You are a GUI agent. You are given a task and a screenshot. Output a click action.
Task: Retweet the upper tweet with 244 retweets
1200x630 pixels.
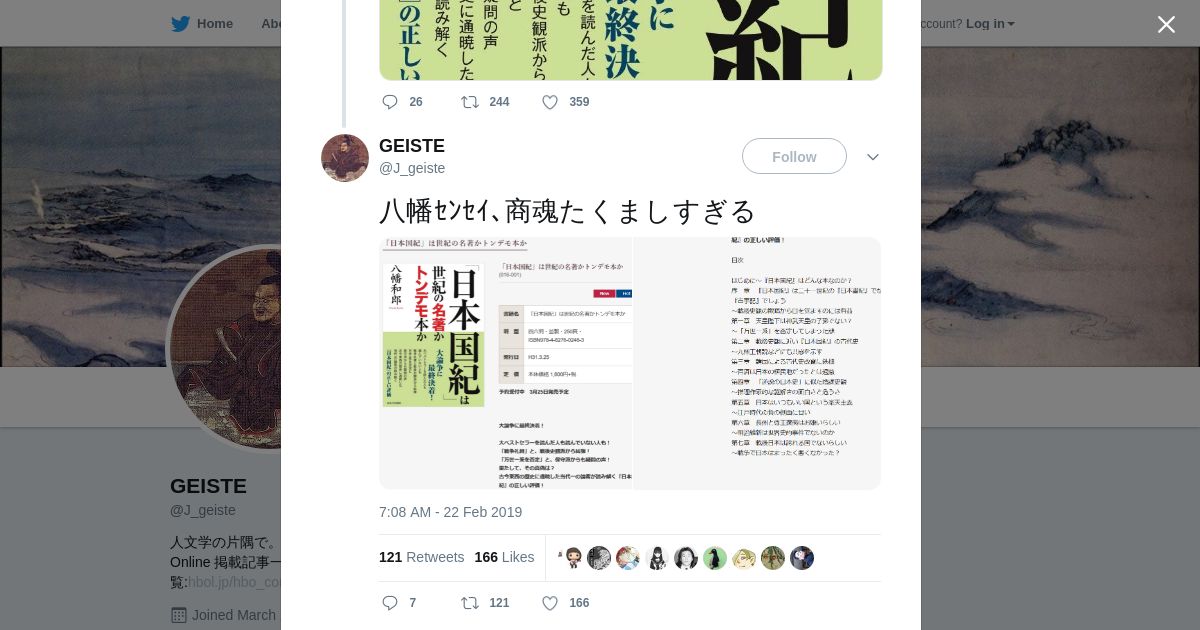point(469,102)
